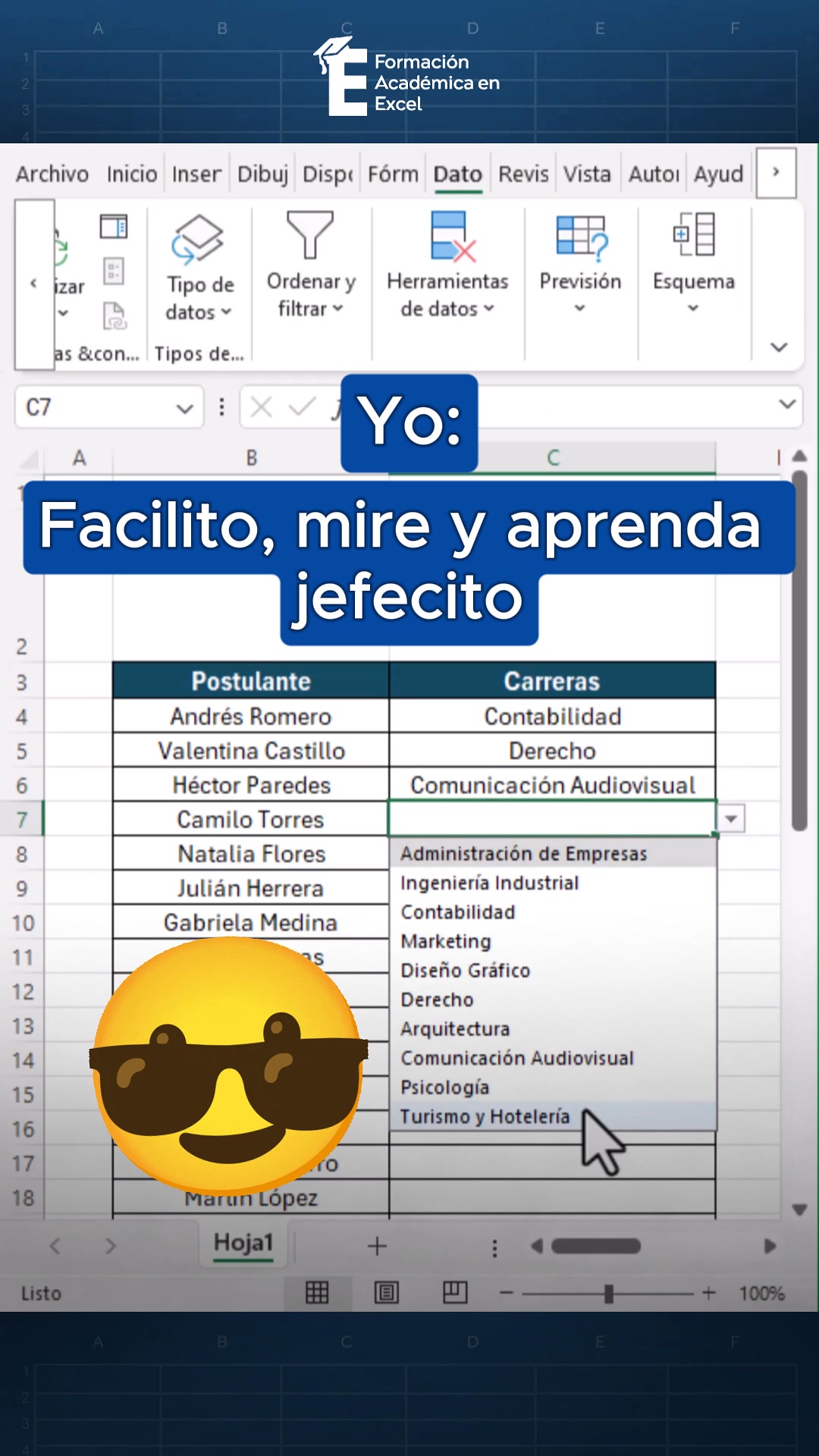Open the C7 cell validation dropdown arrow
Image resolution: width=819 pixels, height=1456 pixels.
pyautogui.click(x=731, y=819)
